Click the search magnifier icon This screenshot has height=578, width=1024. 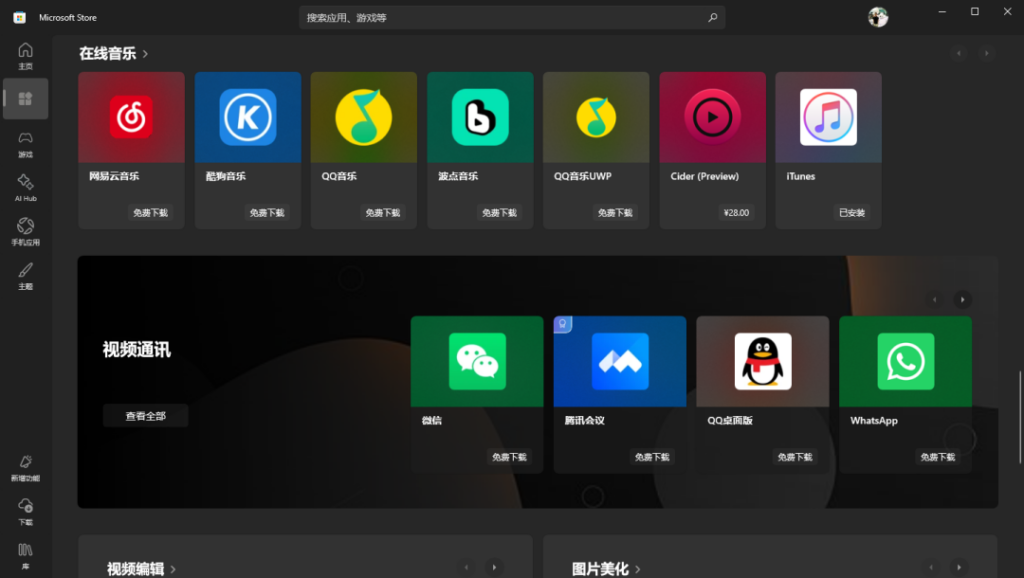[712, 18]
